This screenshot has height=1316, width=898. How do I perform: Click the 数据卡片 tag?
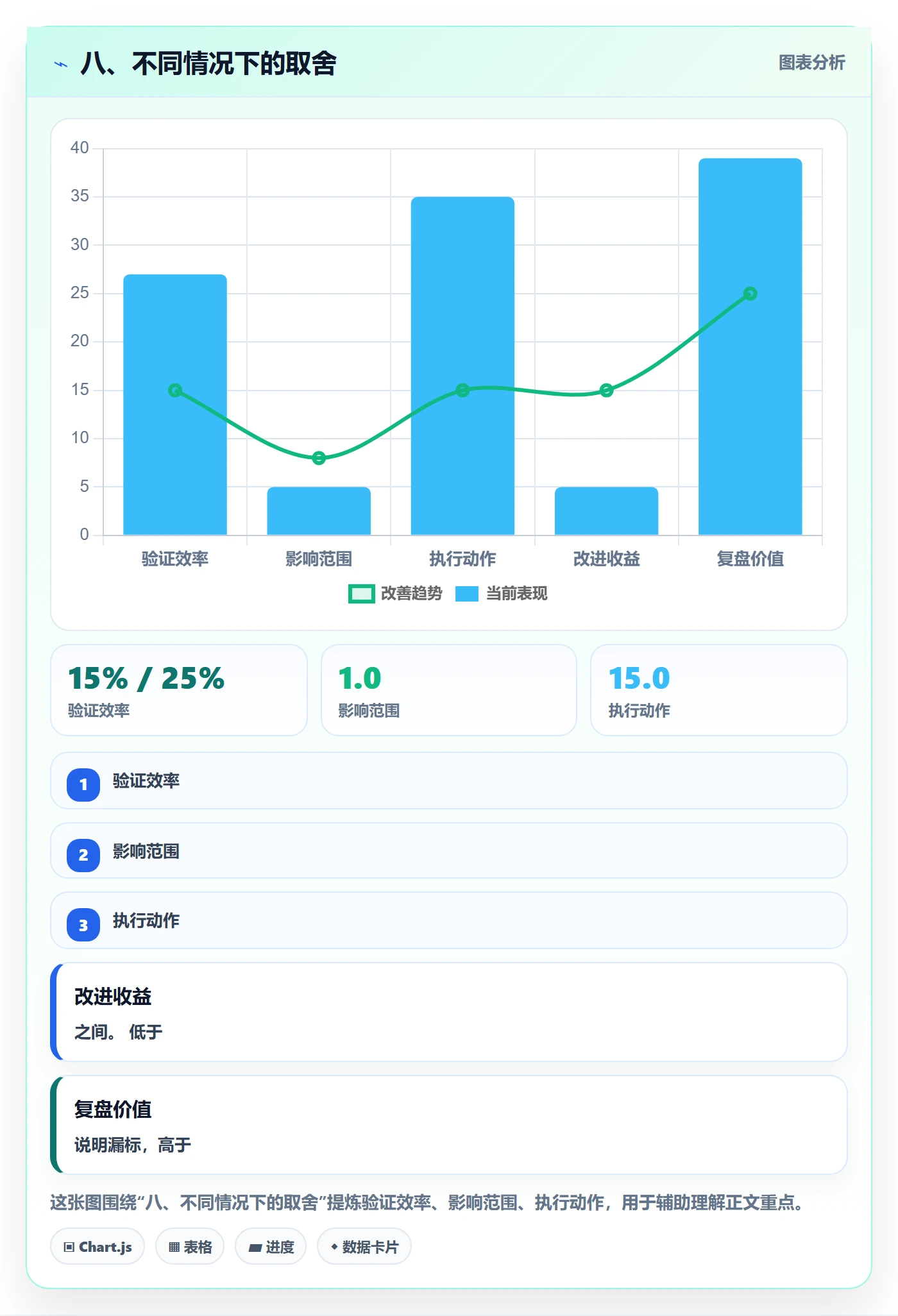(364, 1247)
